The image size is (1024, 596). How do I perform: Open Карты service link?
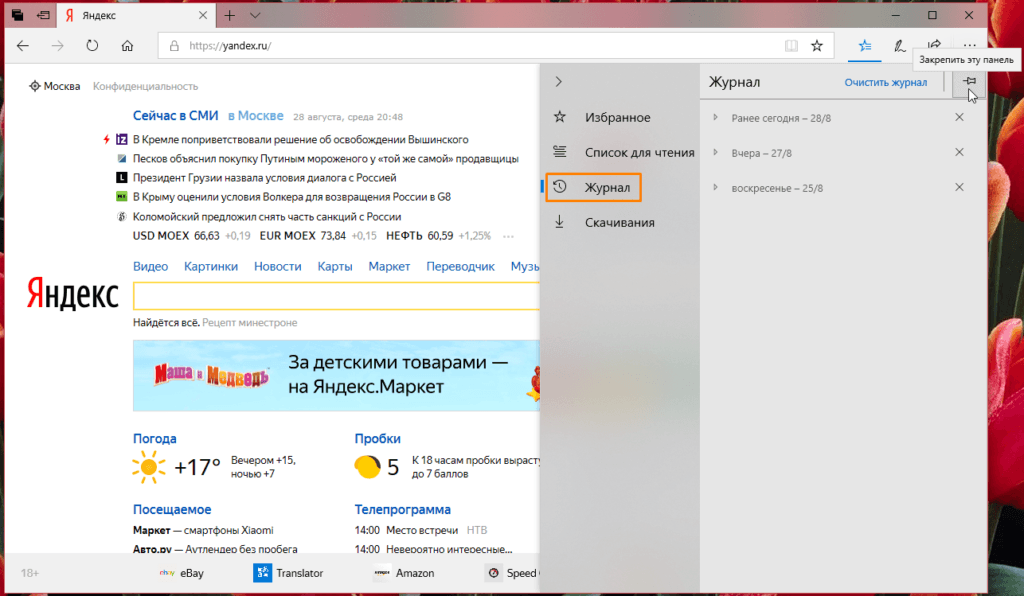point(335,266)
